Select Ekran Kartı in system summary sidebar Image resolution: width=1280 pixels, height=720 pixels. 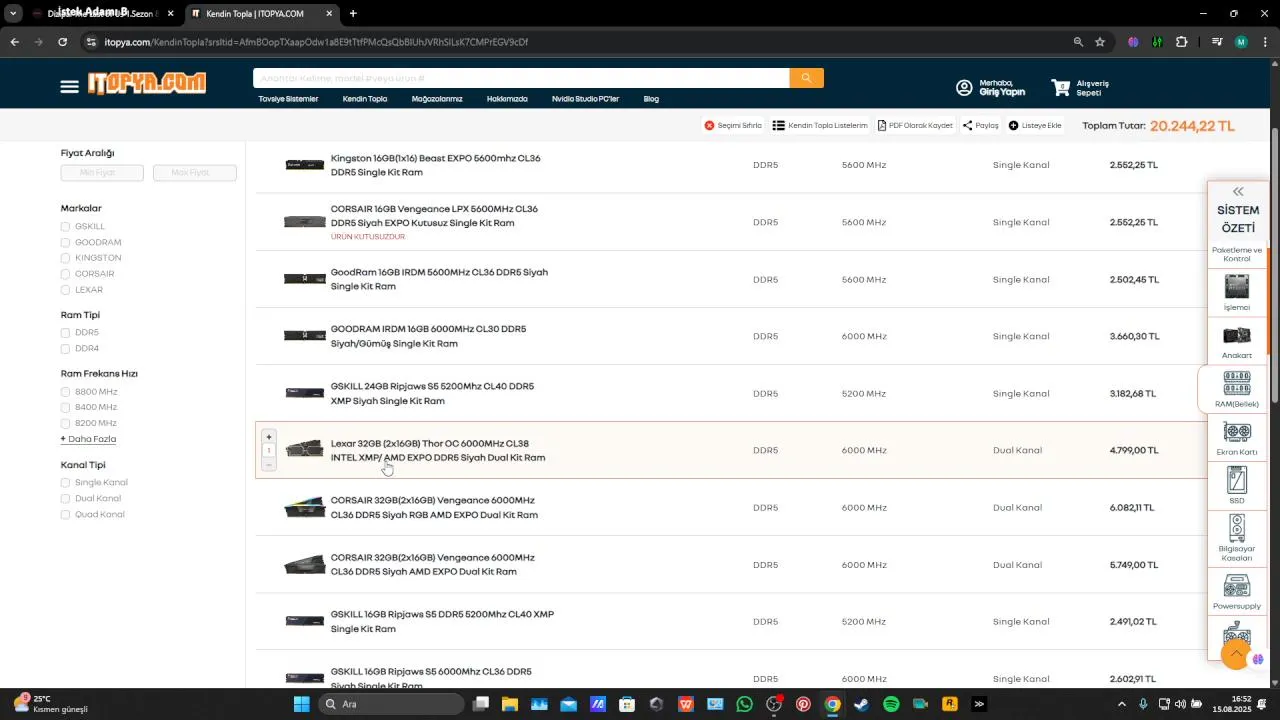1237,438
